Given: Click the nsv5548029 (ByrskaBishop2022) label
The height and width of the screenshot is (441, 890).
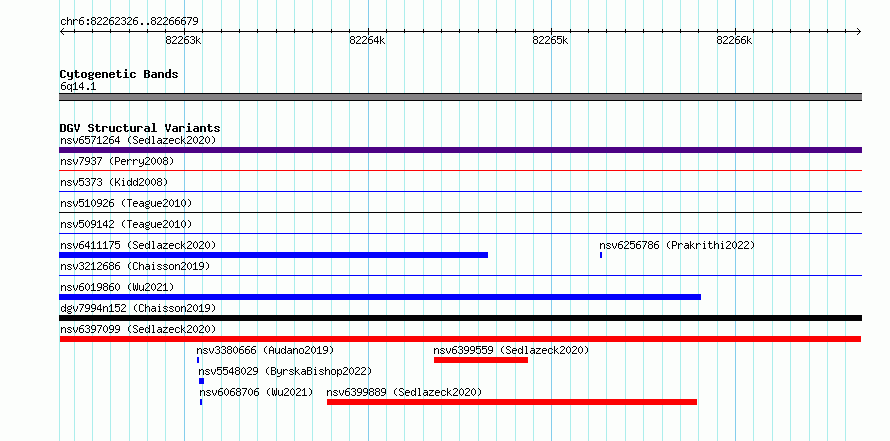Looking at the screenshot, I should pyautogui.click(x=286, y=371).
